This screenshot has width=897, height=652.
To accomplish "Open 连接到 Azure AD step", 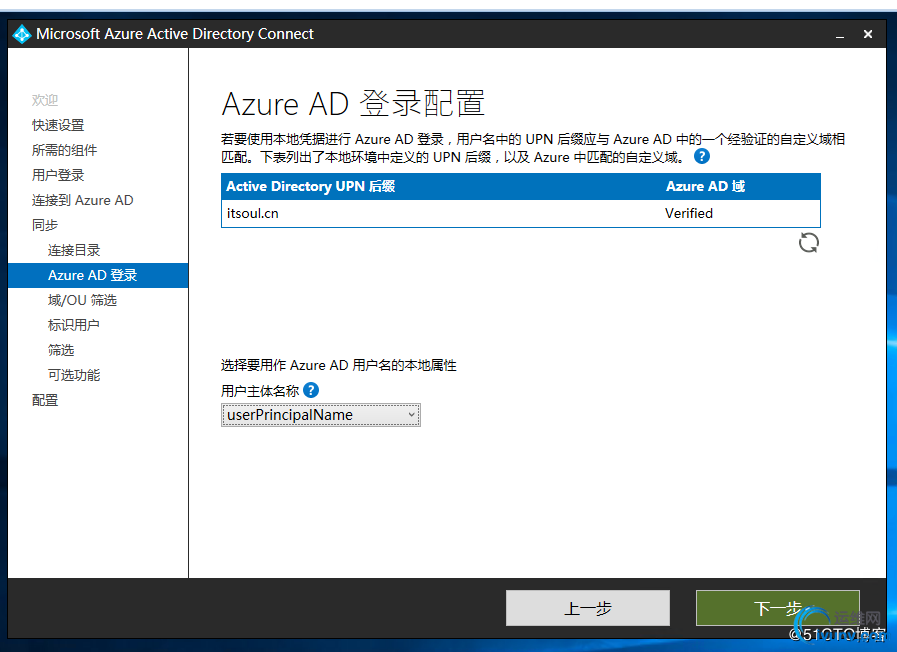I will 82,200.
